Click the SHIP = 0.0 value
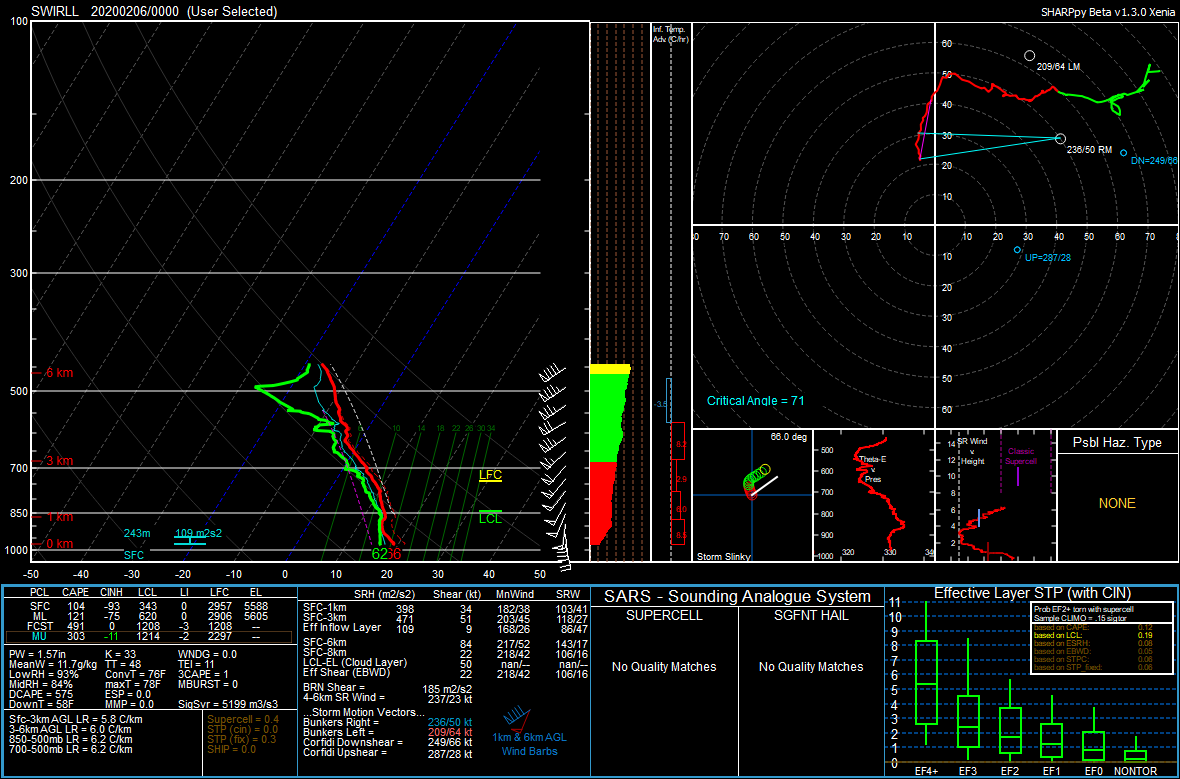Image resolution: width=1180 pixels, height=779 pixels. 233,749
